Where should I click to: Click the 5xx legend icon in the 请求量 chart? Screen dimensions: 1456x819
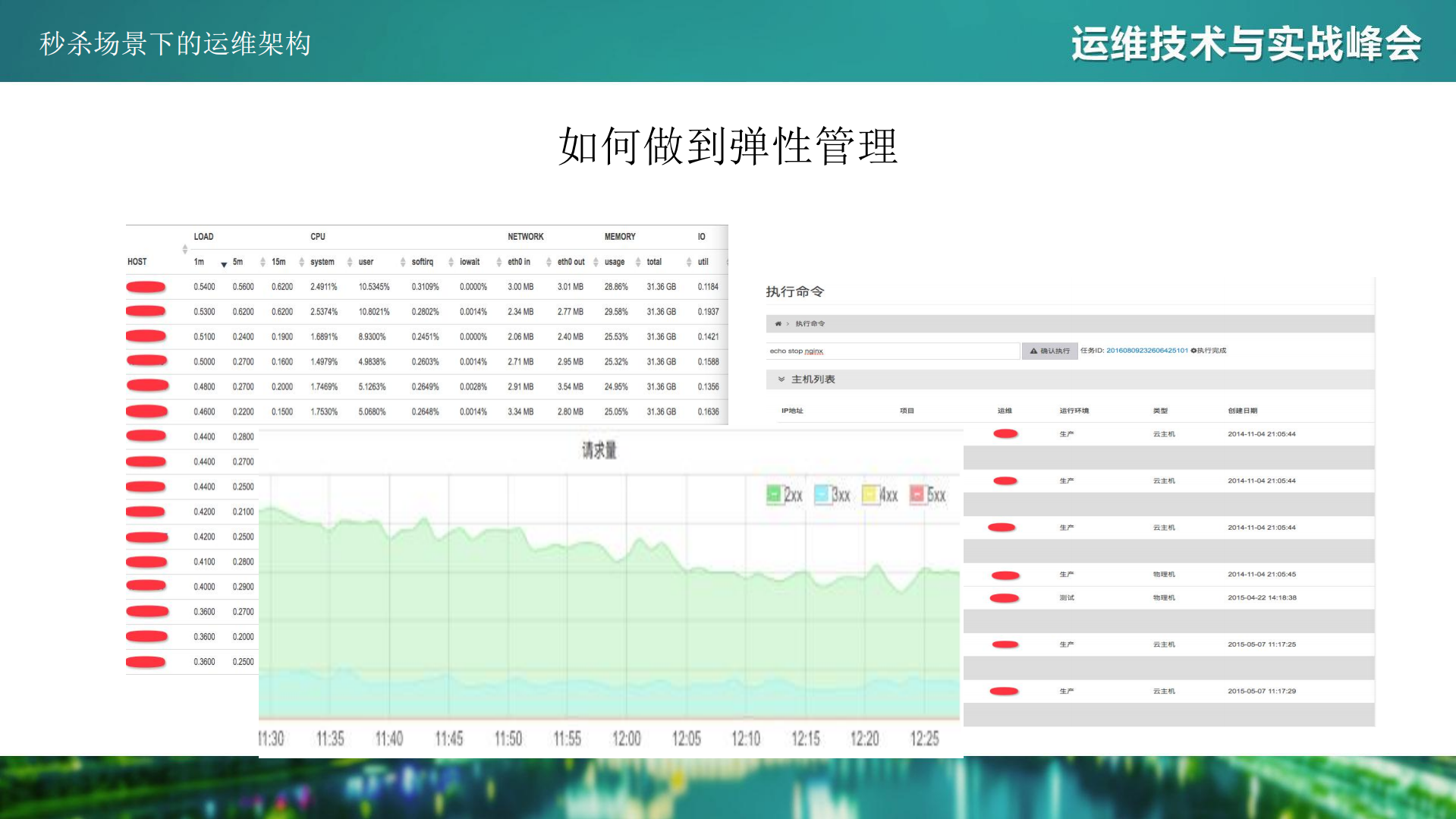tap(917, 494)
